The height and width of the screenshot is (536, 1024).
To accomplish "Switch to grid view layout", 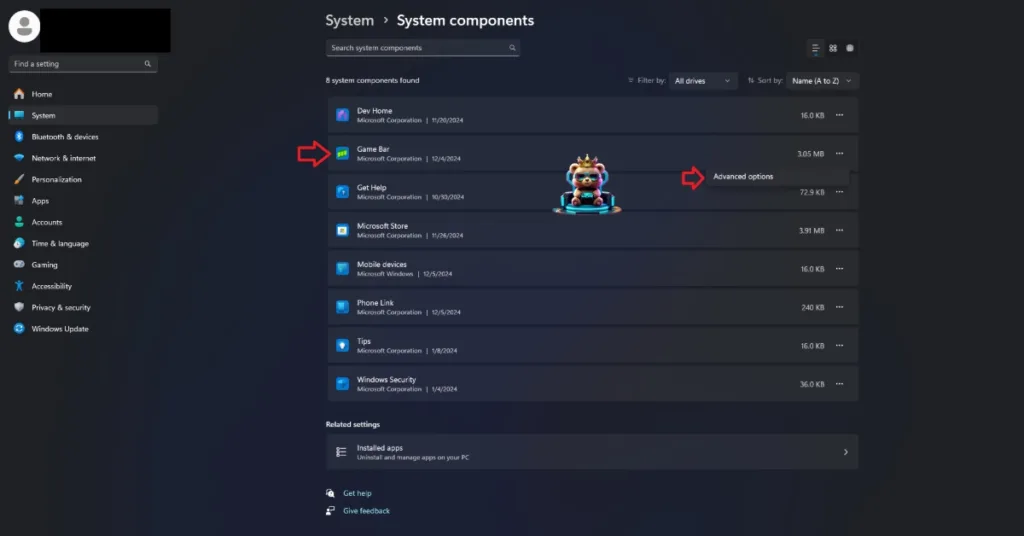I will pos(833,48).
